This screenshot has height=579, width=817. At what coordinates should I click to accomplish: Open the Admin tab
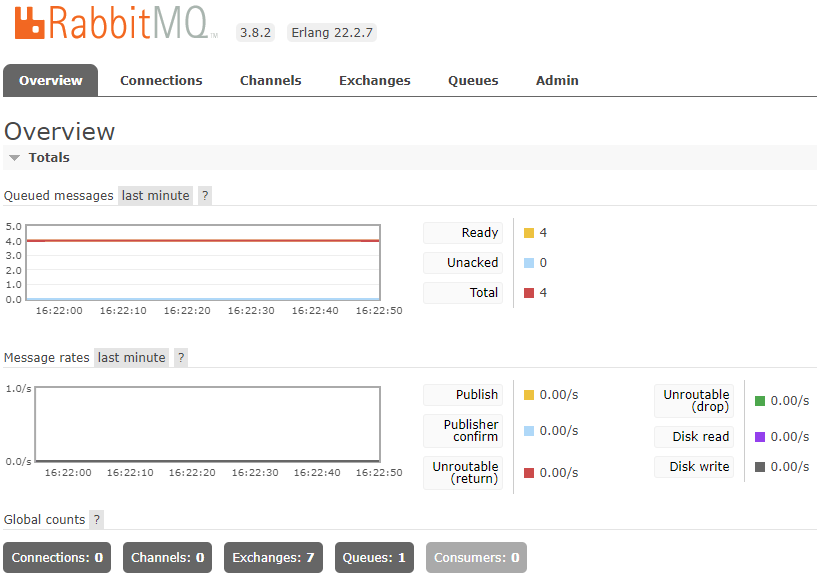(x=557, y=80)
